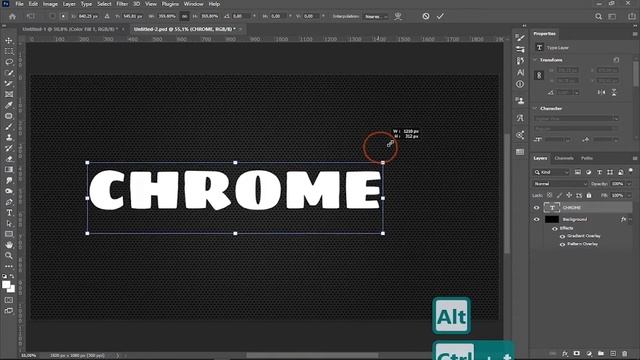Click the X position field in options bar

click(x=88, y=16)
